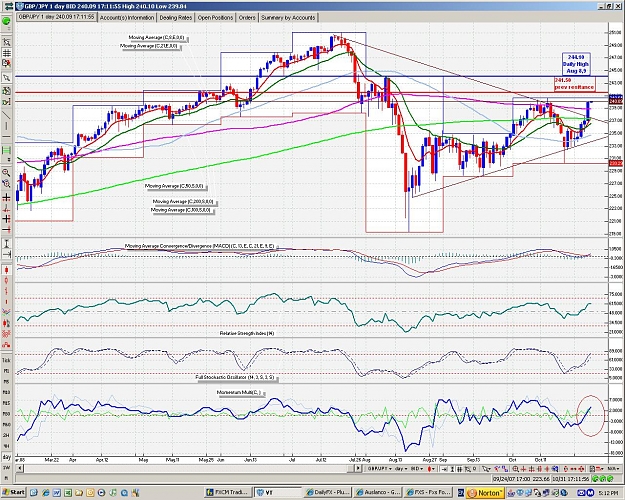
Task: Click right scroll arrow of chart scrollbar
Action: (358, 469)
